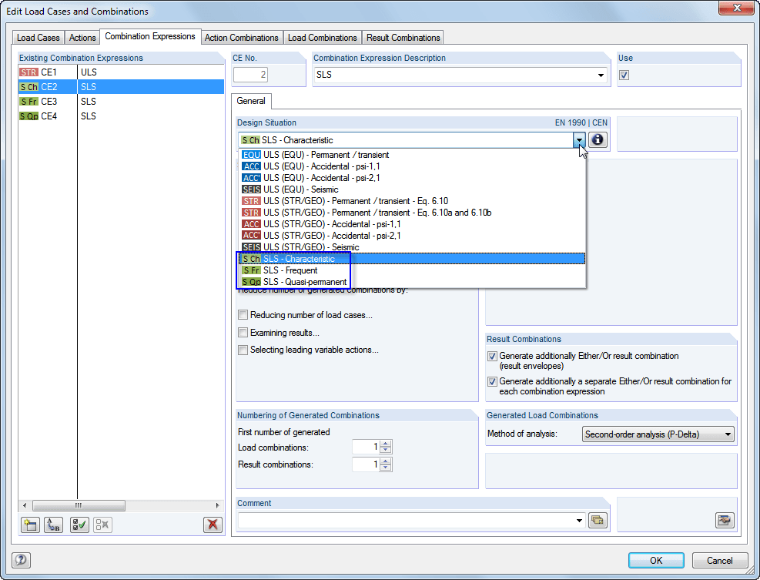Click the list scrollbar left arrow
Screen dimensions: 760x580
[25, 505]
